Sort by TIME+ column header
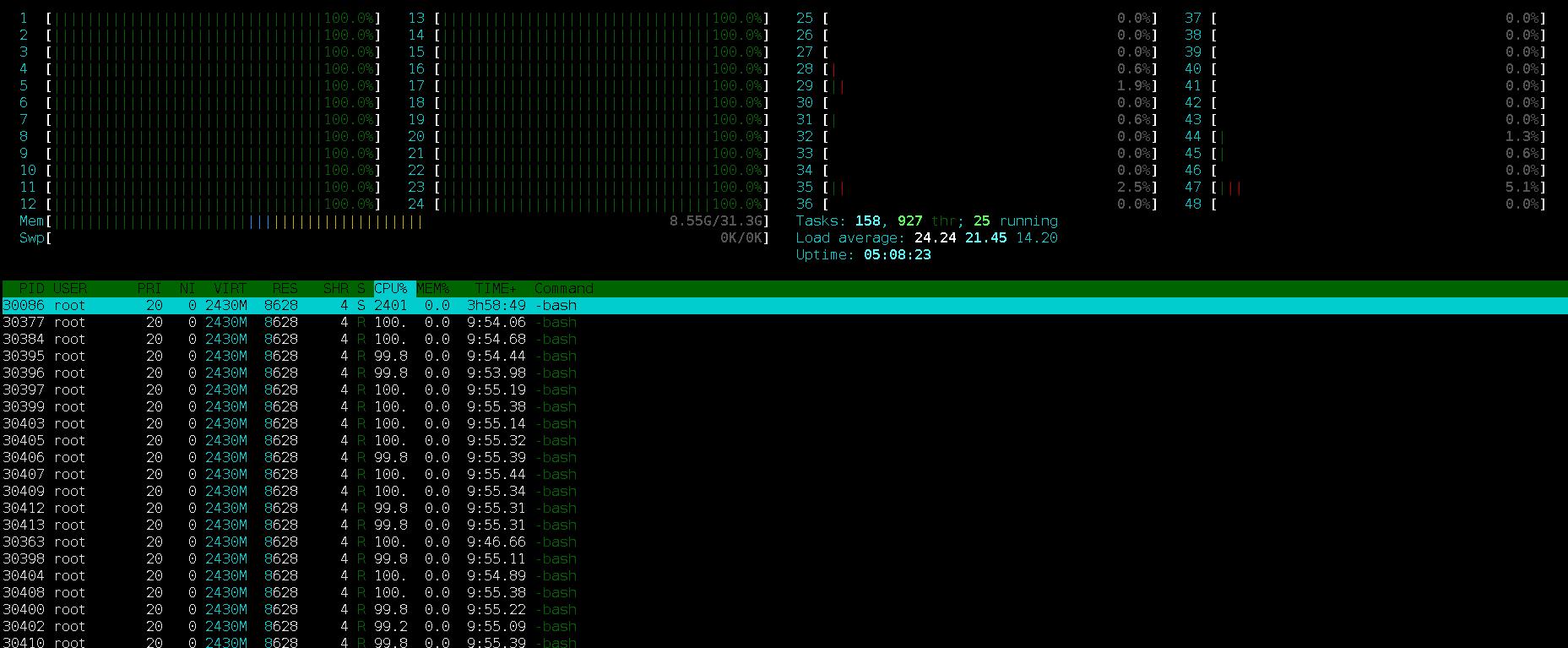Screen dimensions: 1568x648 click(x=496, y=288)
